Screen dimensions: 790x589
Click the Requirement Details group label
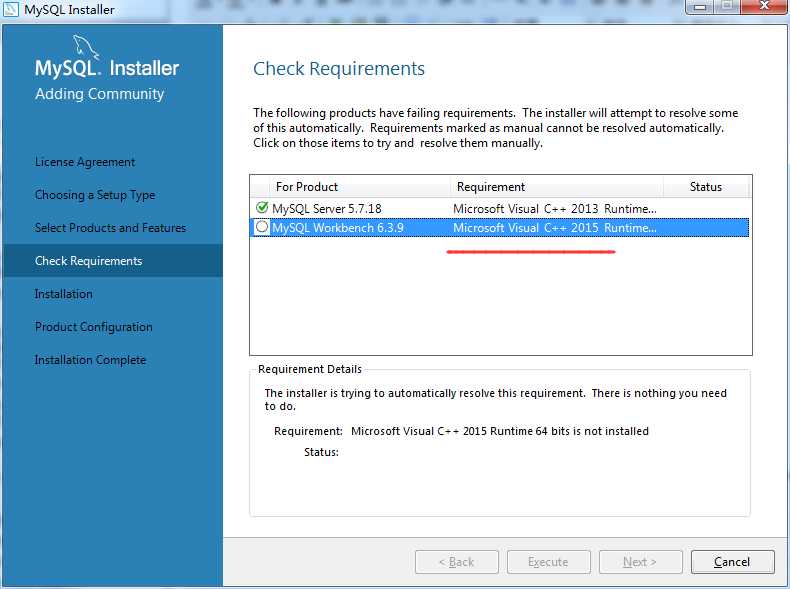(x=310, y=369)
